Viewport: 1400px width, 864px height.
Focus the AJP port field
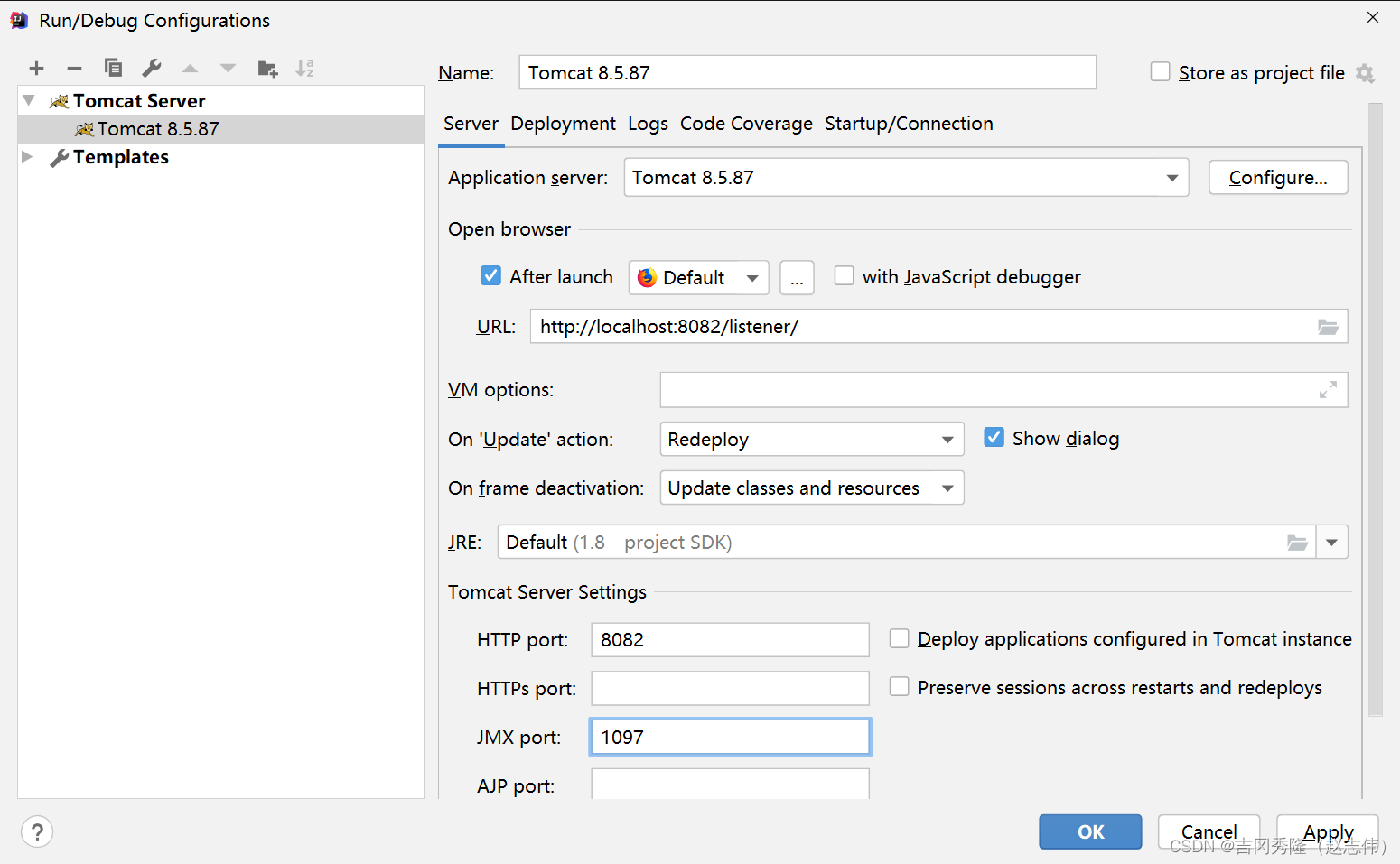730,784
